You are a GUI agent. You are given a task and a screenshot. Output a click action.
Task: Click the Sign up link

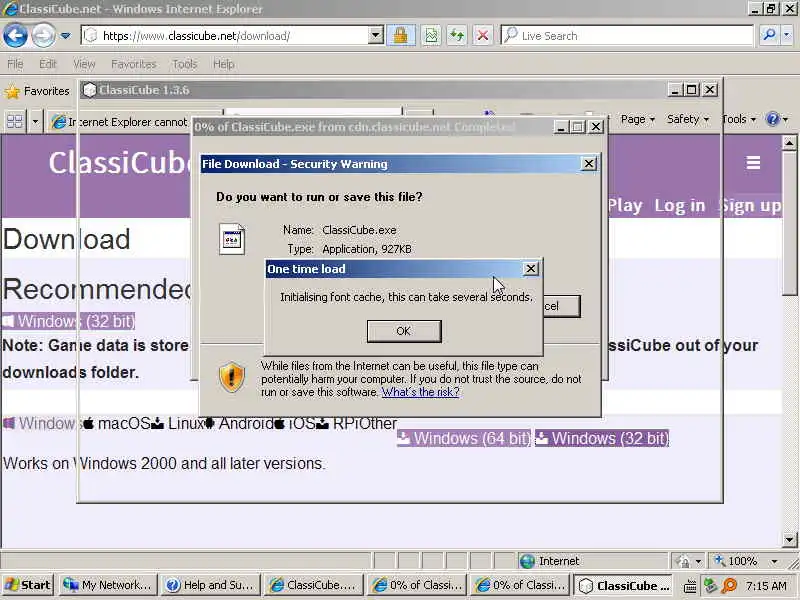coord(749,206)
